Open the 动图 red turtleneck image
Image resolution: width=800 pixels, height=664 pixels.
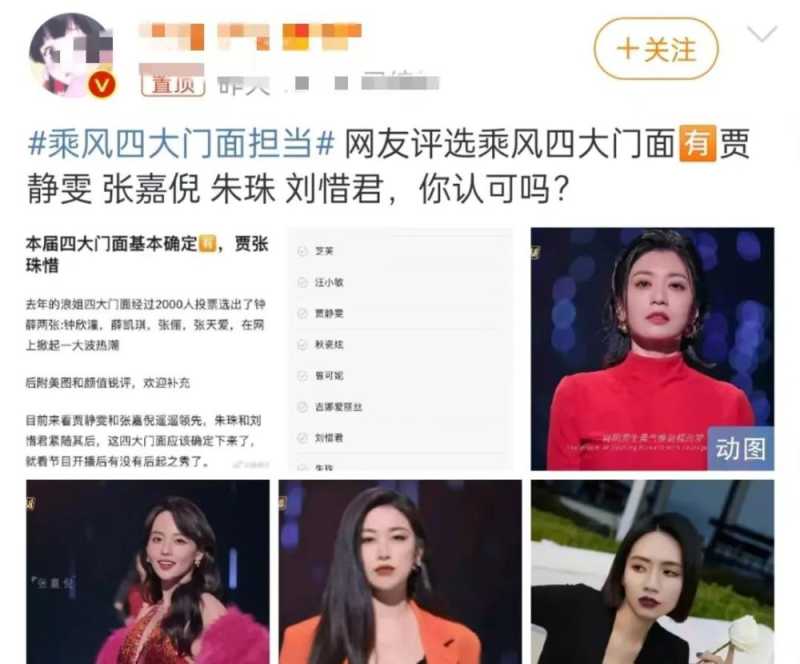[652, 349]
